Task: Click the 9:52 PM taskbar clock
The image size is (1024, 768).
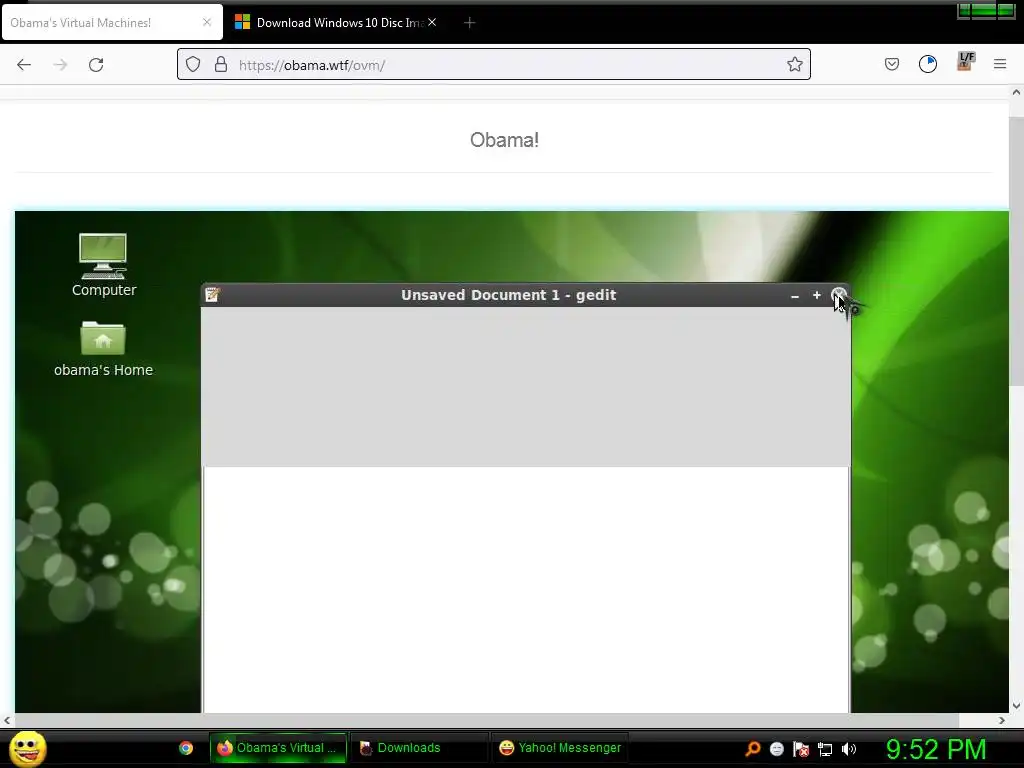Action: pyautogui.click(x=936, y=748)
